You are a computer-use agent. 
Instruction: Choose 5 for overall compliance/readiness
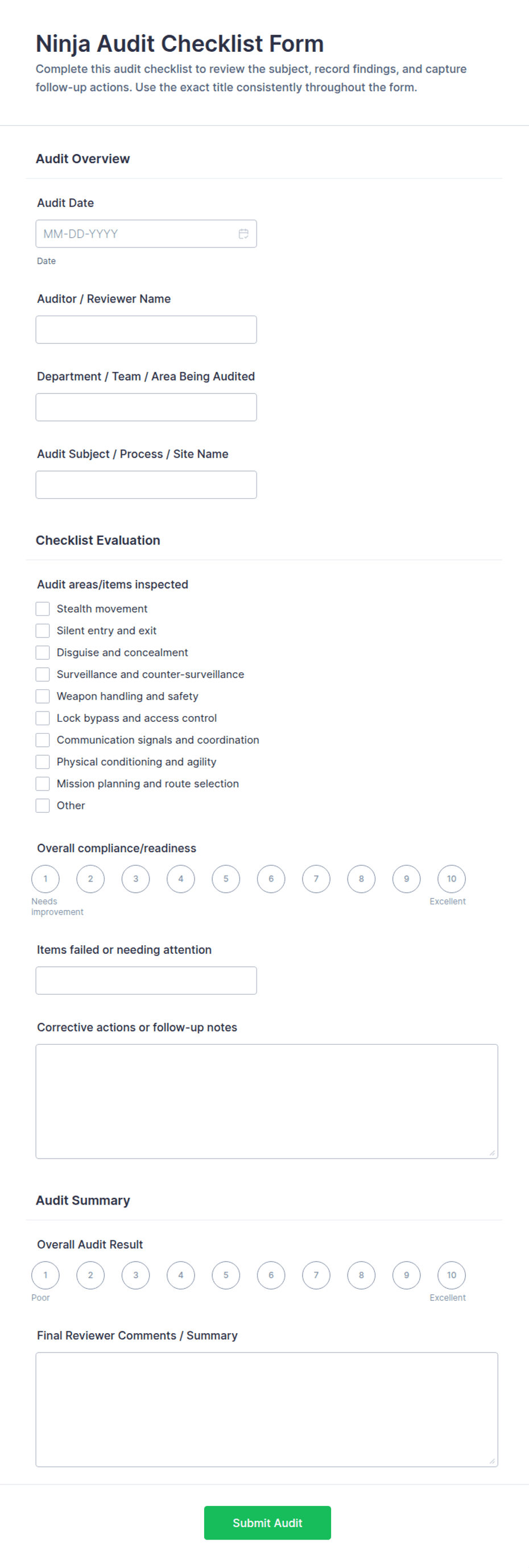point(226,878)
